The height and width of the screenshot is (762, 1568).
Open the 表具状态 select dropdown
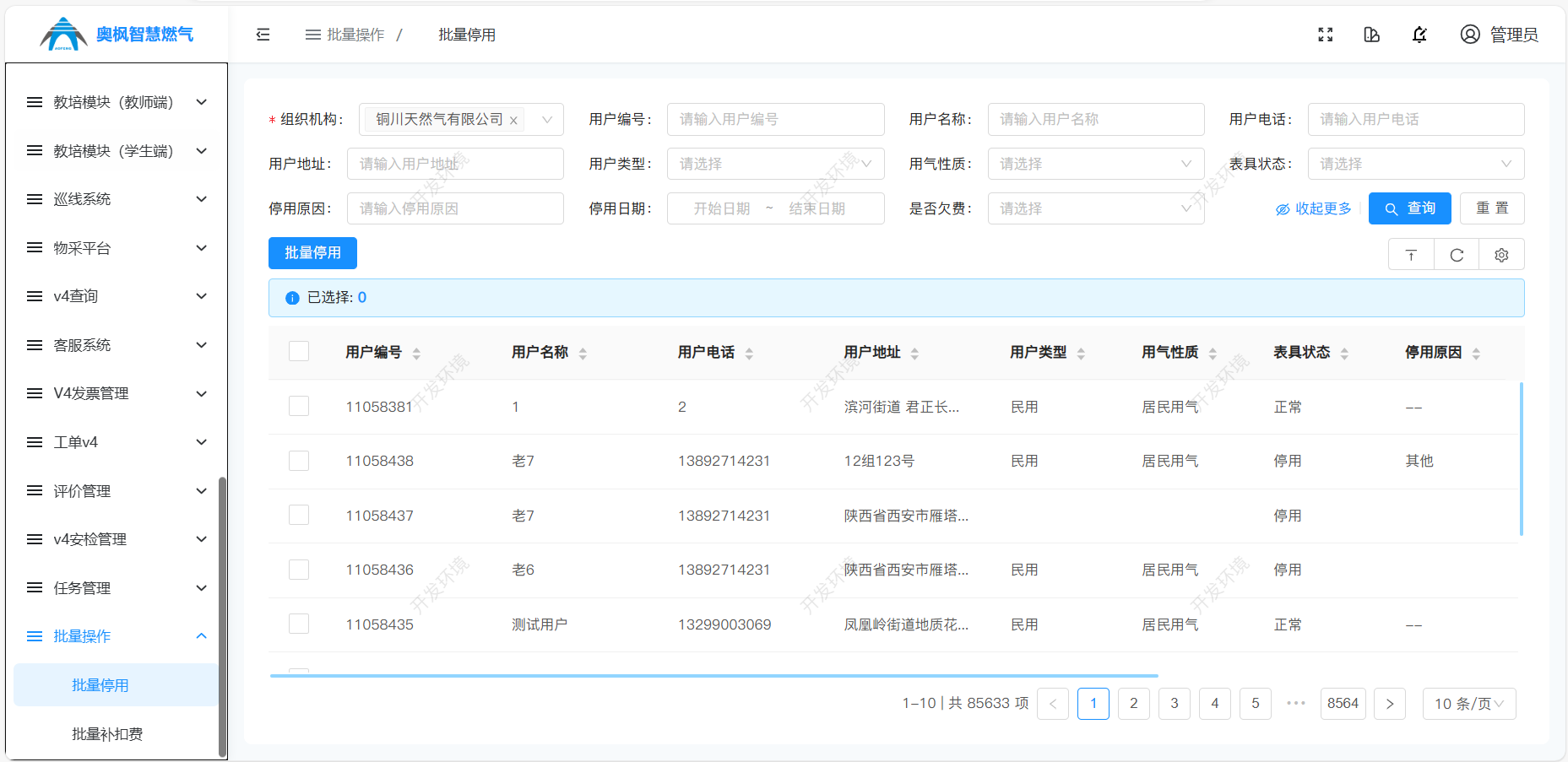pos(1416,164)
